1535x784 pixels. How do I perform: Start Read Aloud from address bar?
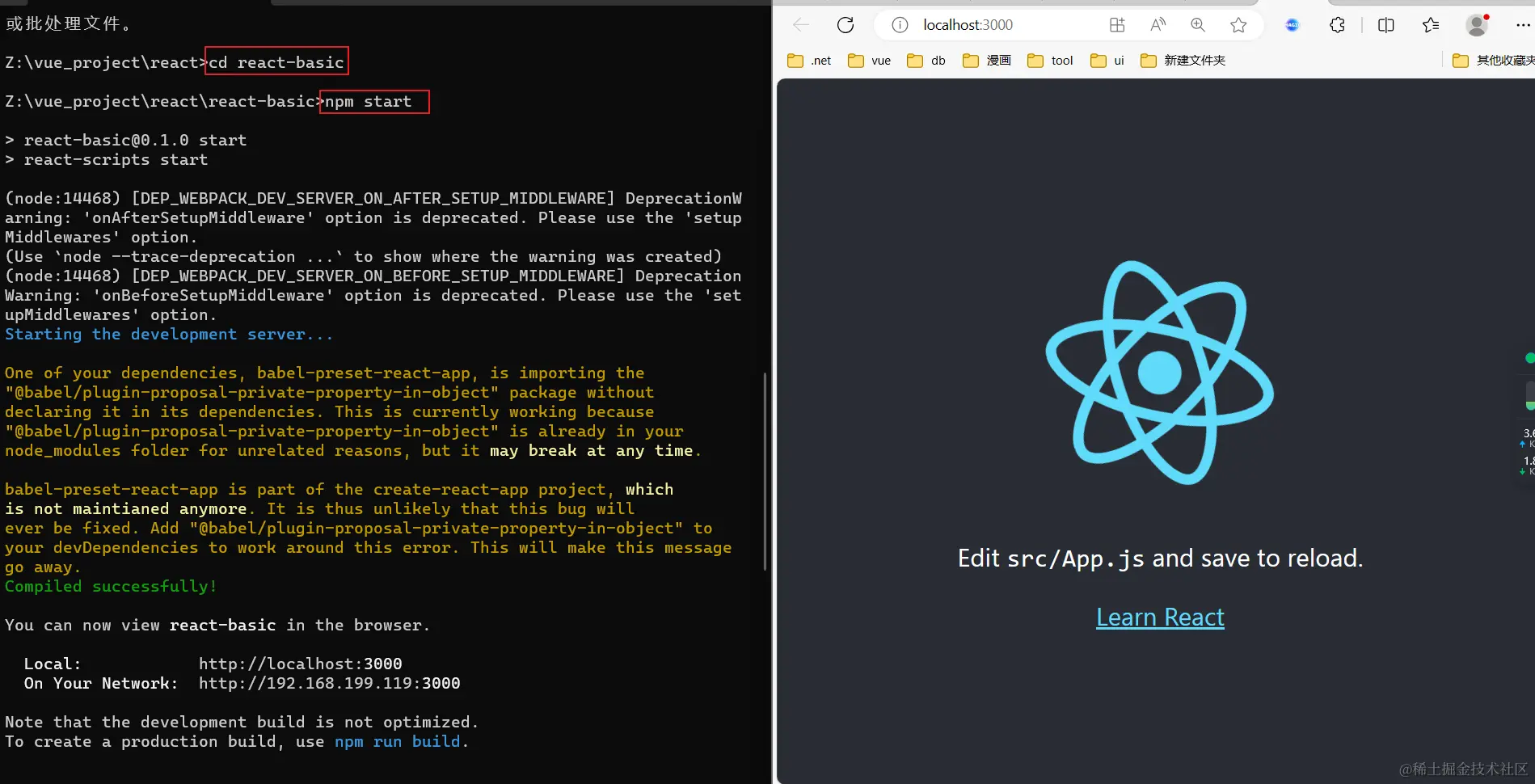1158,25
